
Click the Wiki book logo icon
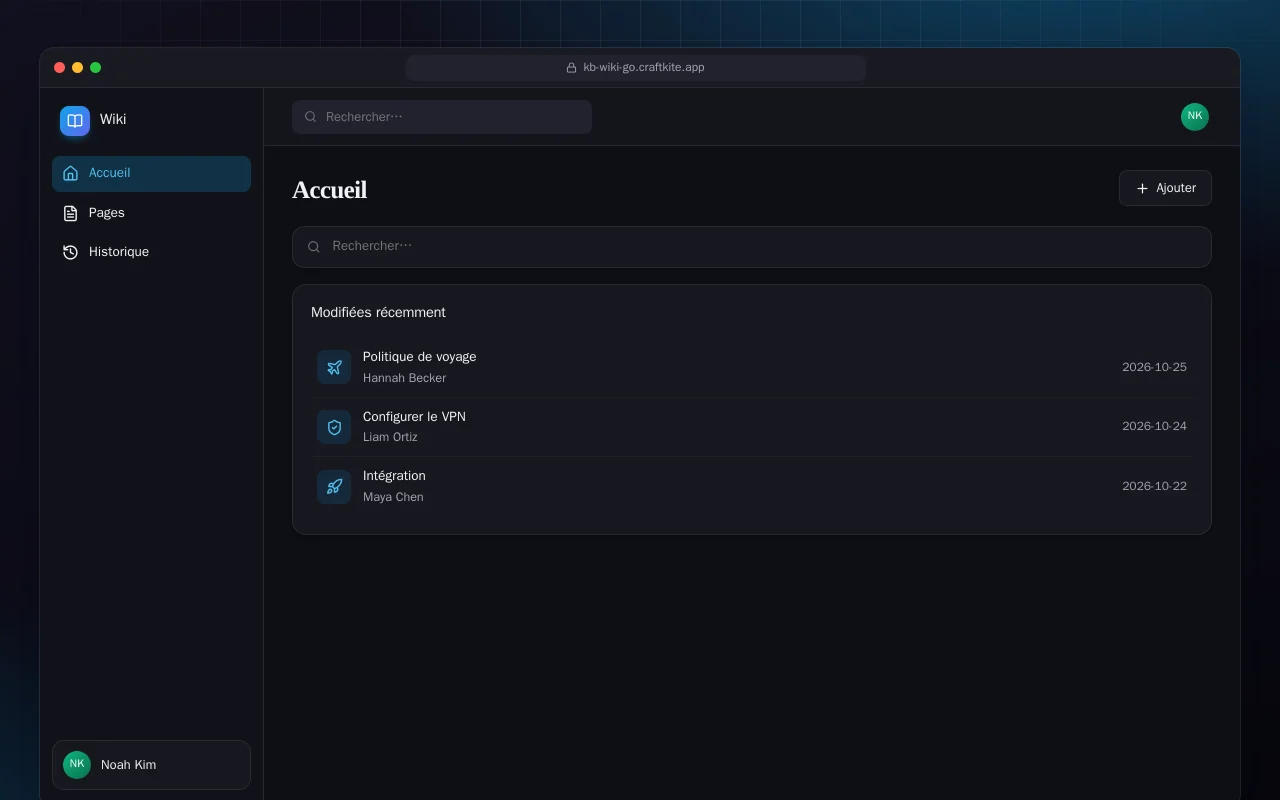tap(75, 120)
